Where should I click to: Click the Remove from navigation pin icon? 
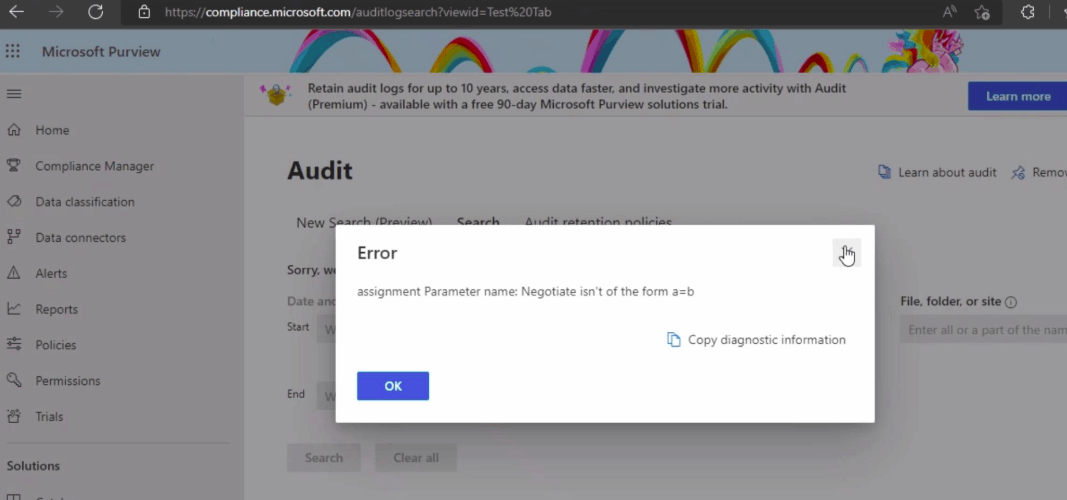point(1018,173)
